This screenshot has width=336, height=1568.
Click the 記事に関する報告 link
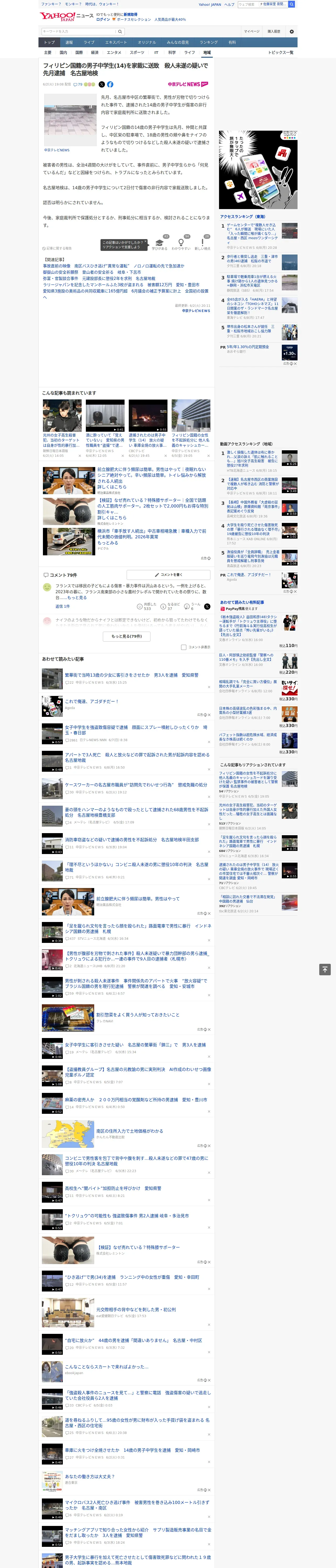[x=57, y=248]
